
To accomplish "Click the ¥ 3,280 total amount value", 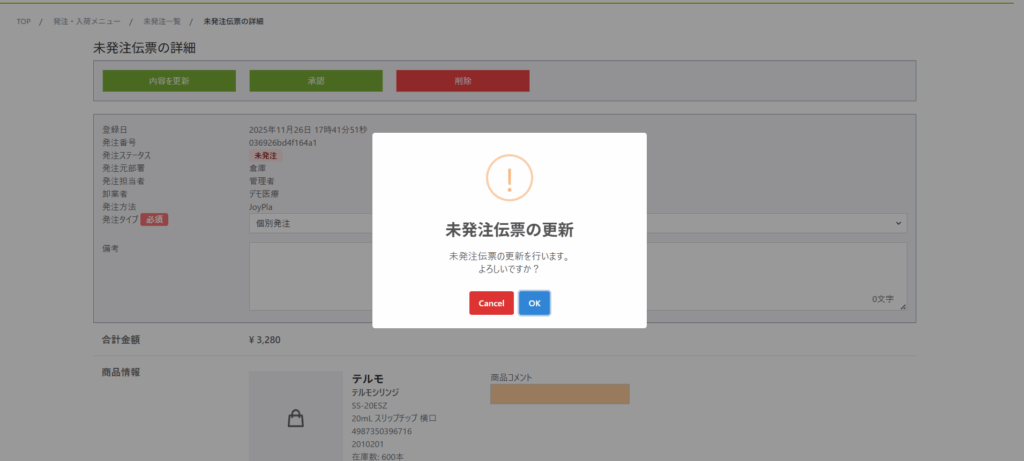I will click(x=265, y=340).
